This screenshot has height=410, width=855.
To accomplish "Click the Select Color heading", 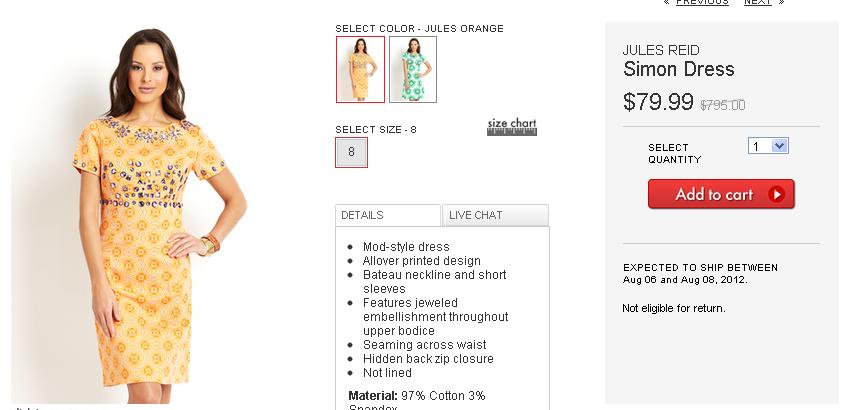I will click(x=419, y=28).
